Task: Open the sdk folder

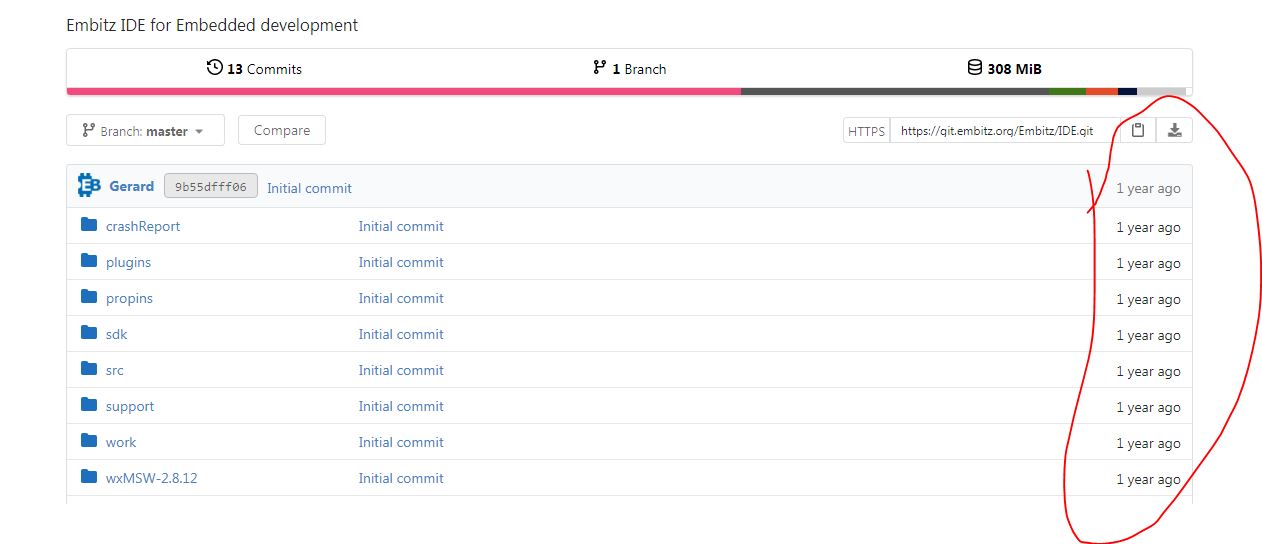Action: 117,334
